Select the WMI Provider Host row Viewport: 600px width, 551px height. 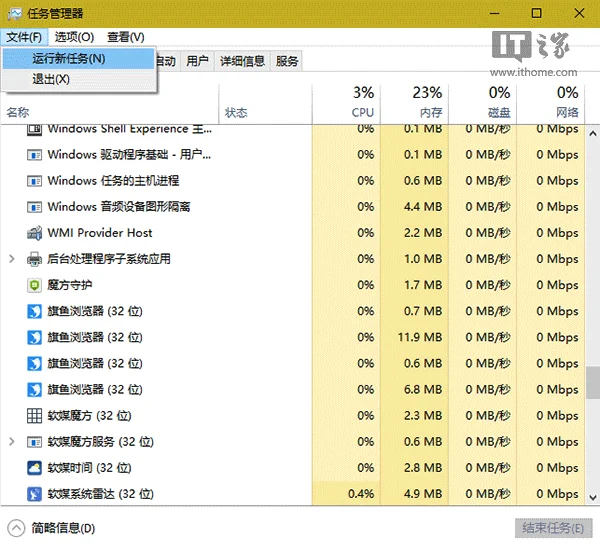tap(293, 233)
